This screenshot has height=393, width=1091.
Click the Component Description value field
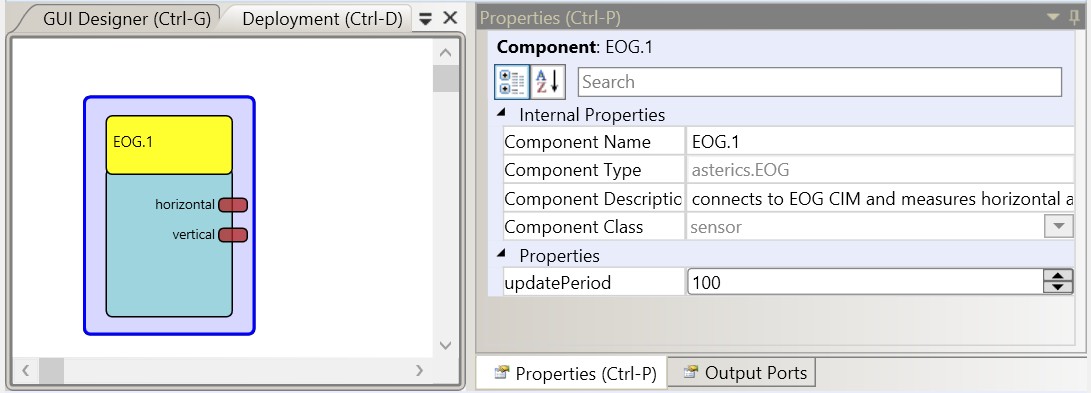880,200
